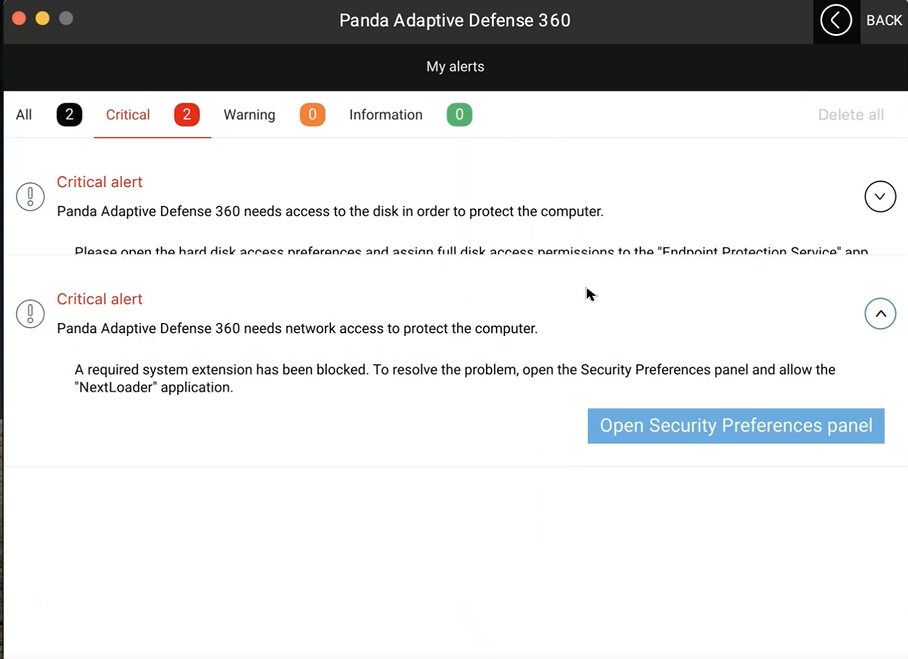Screen dimensions: 908x659
Task: Click 'Critical alert' title above disk access message
Action: 100,182
